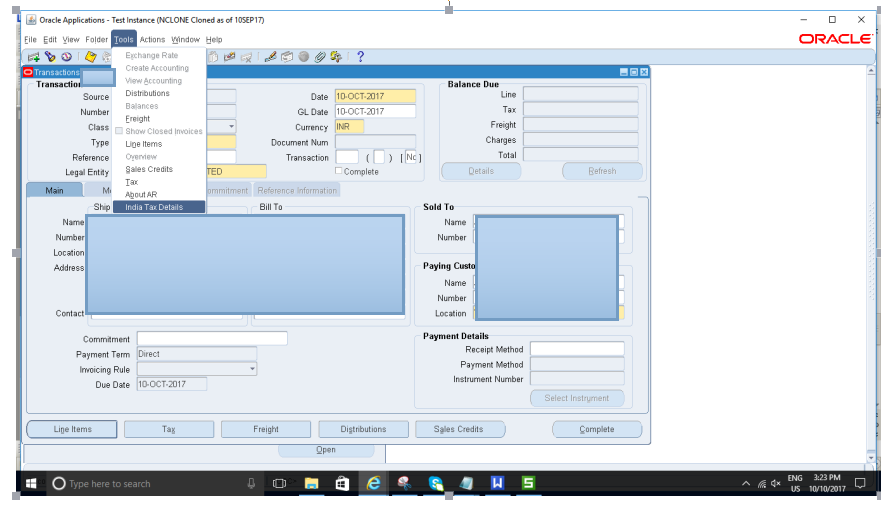Open Skype from the taskbar
This screenshot has height=512, width=881.
point(435,483)
